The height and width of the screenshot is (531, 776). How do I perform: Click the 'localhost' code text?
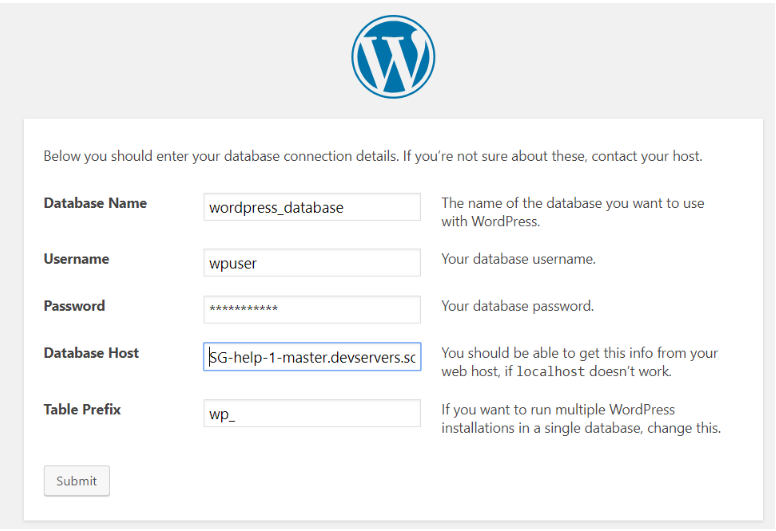(550, 372)
